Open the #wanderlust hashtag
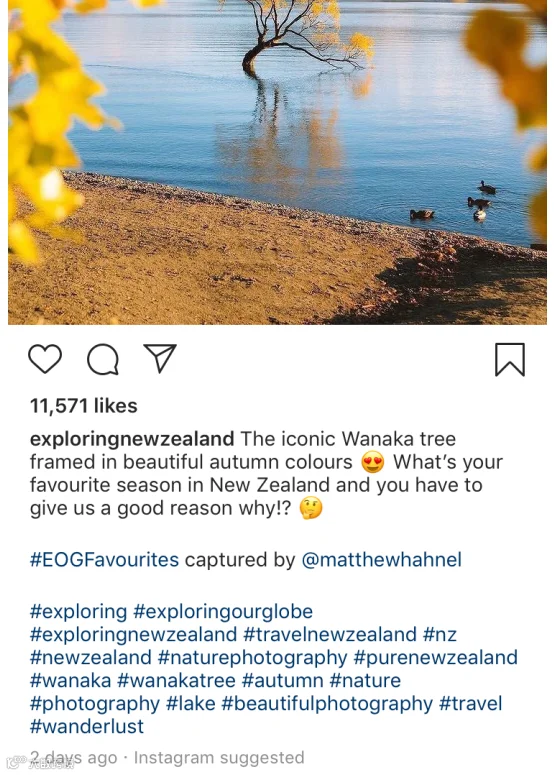The width and height of the screenshot is (554, 775). click(87, 726)
